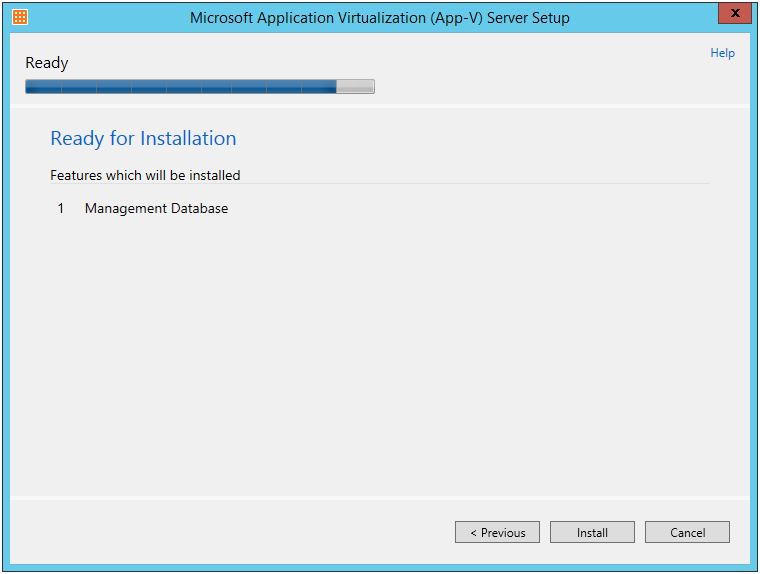760x574 pixels.
Task: Close the App-V Server Setup window
Action: tap(735, 13)
